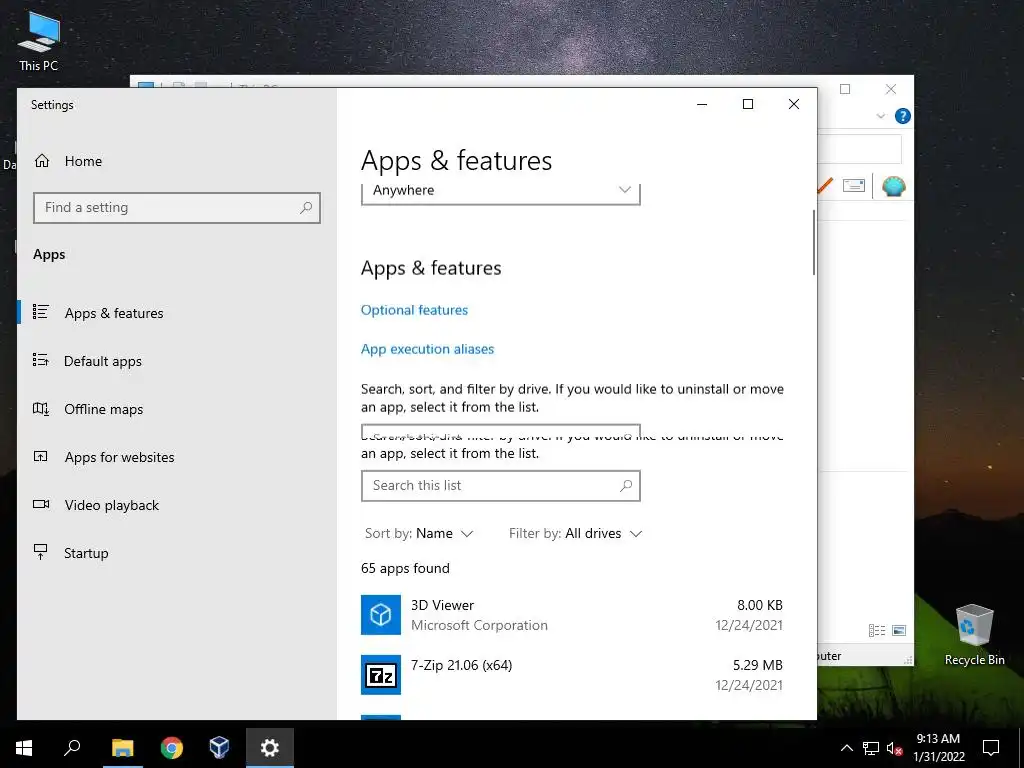Select Recycle Bin desktop icon
Viewport: 1024px width, 768px height.
click(974, 635)
